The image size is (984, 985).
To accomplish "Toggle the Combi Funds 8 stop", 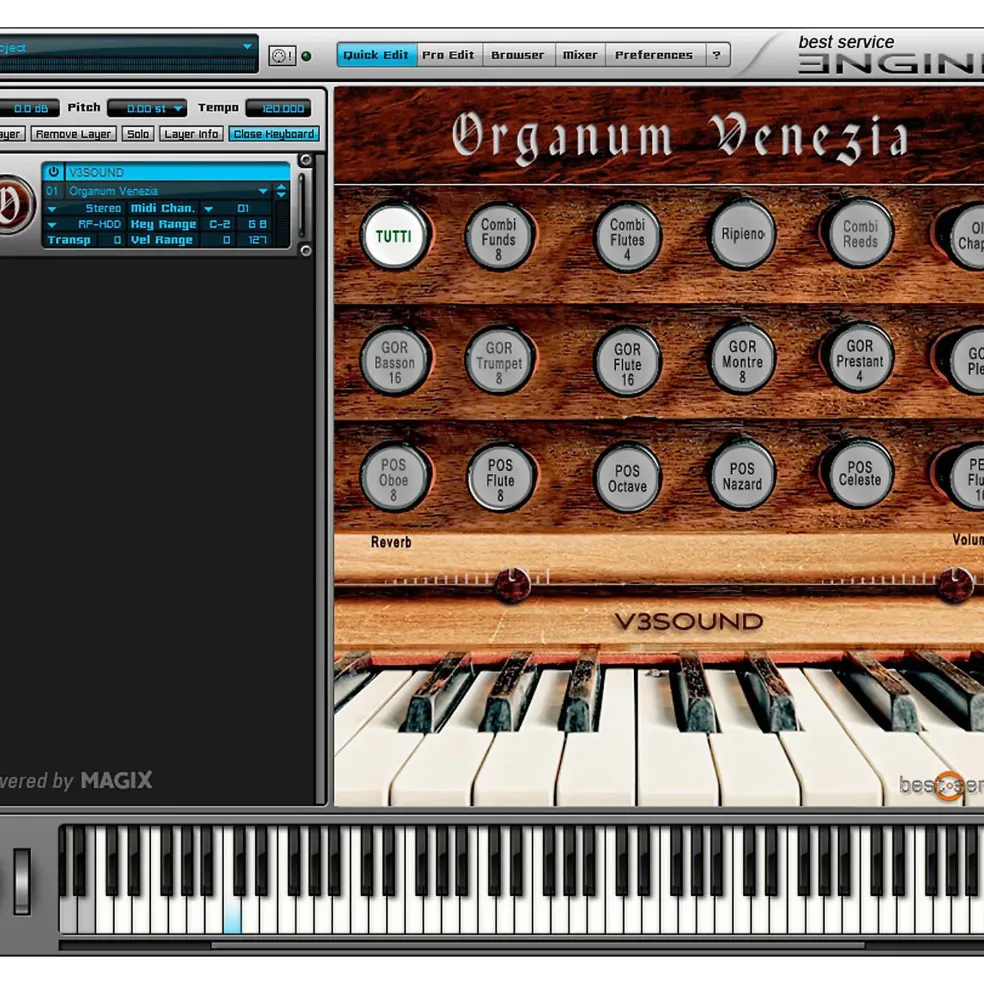I will tap(499, 237).
